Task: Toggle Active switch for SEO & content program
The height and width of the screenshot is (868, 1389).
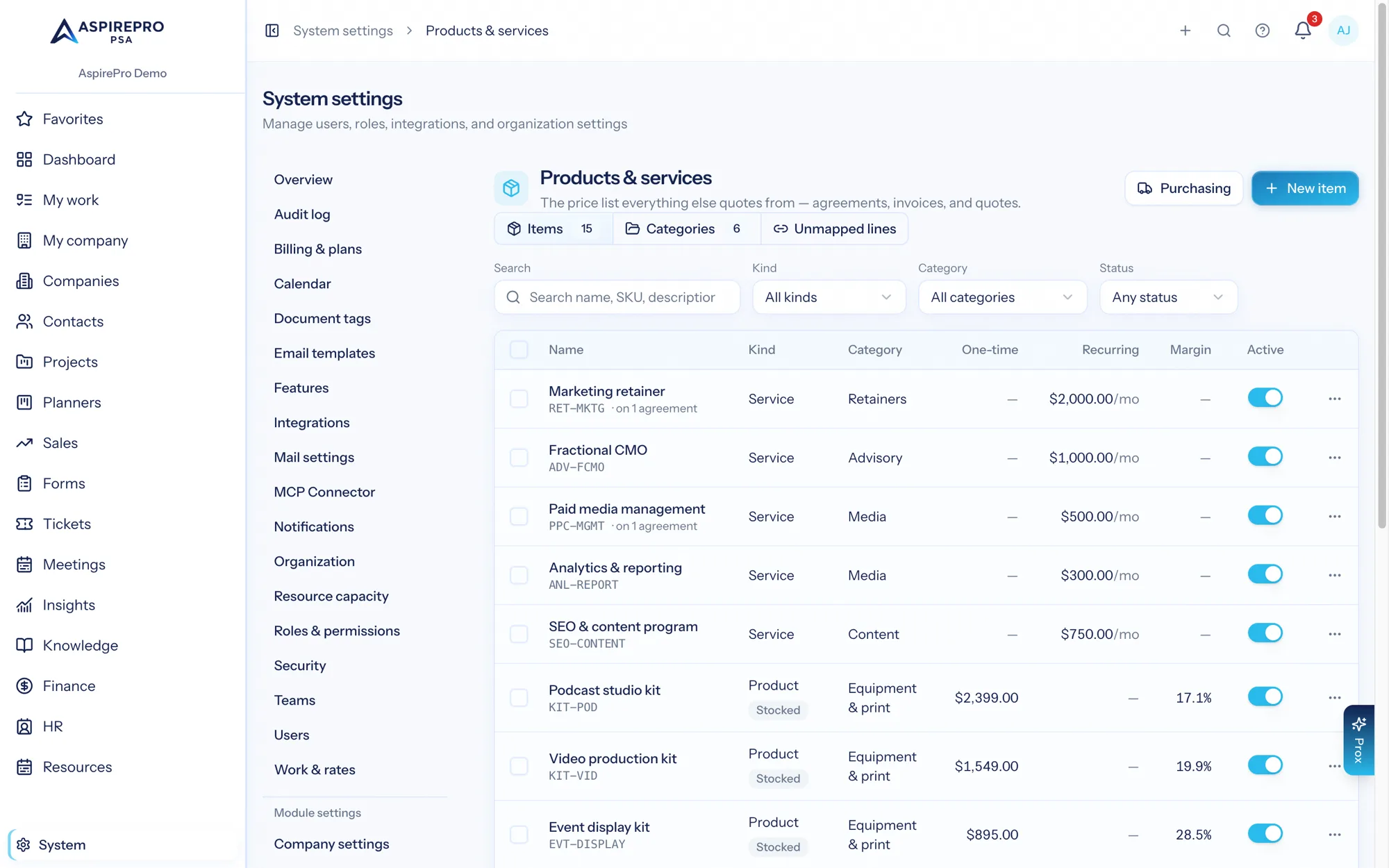Action: point(1265,633)
